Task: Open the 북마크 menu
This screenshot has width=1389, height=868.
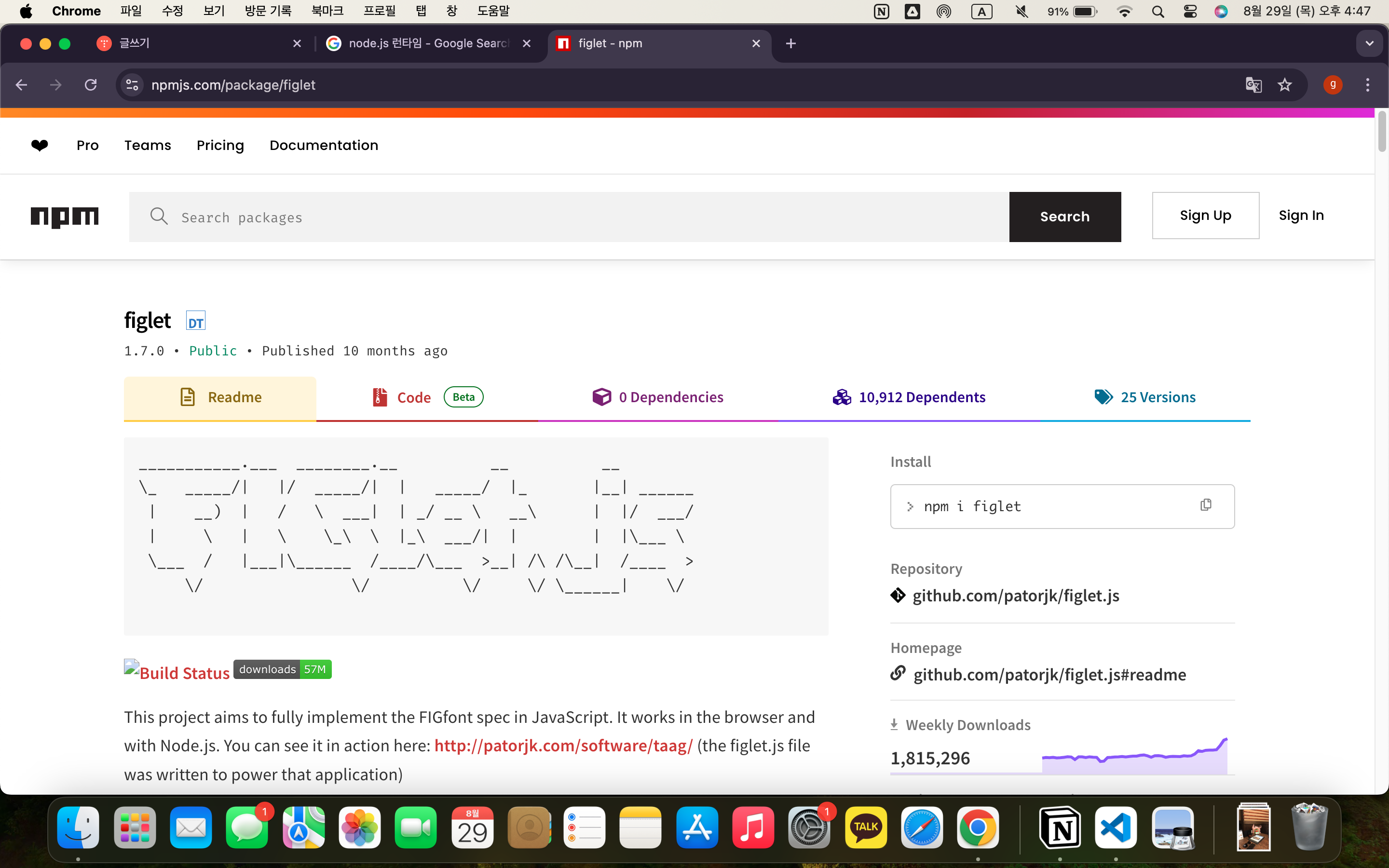Action: [x=327, y=12]
